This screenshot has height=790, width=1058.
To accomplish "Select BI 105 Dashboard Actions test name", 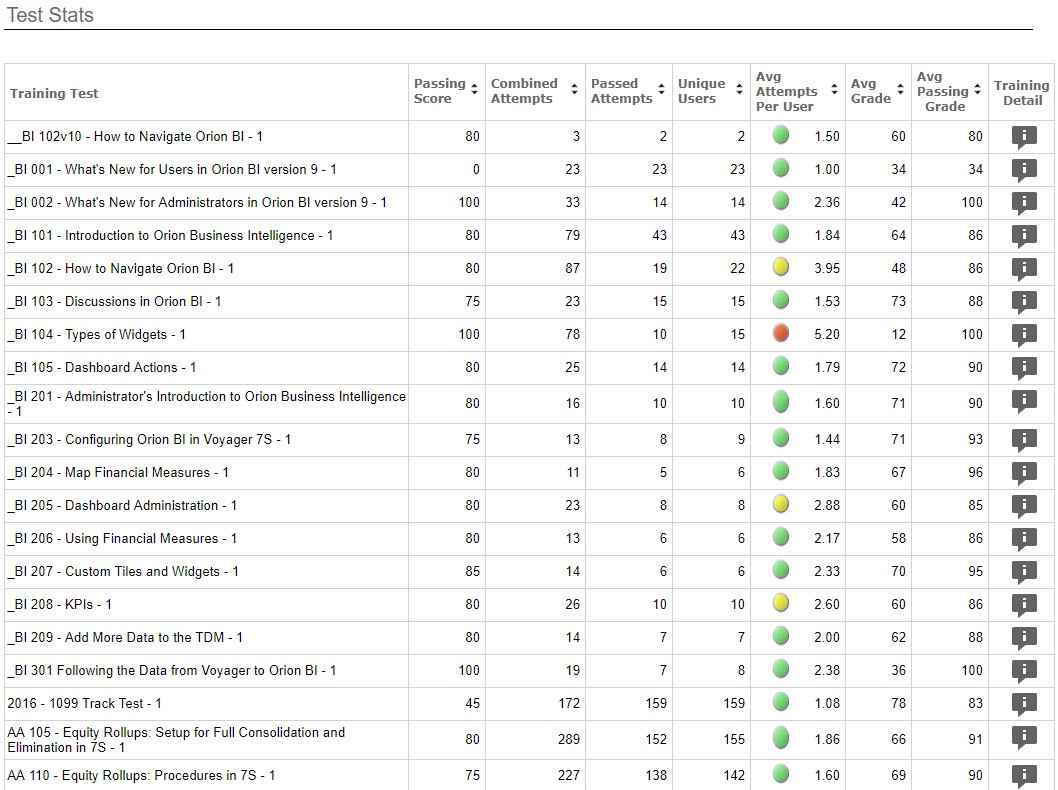I will click(x=102, y=368).
